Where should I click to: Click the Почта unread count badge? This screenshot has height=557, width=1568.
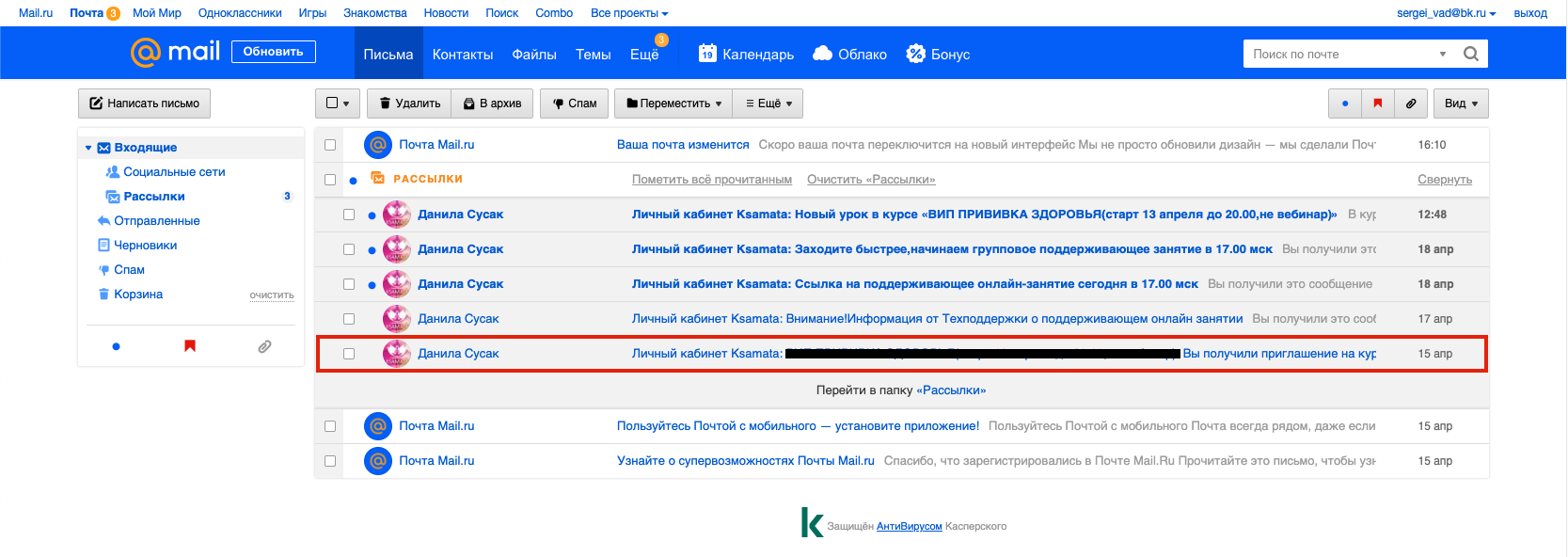pos(113,13)
